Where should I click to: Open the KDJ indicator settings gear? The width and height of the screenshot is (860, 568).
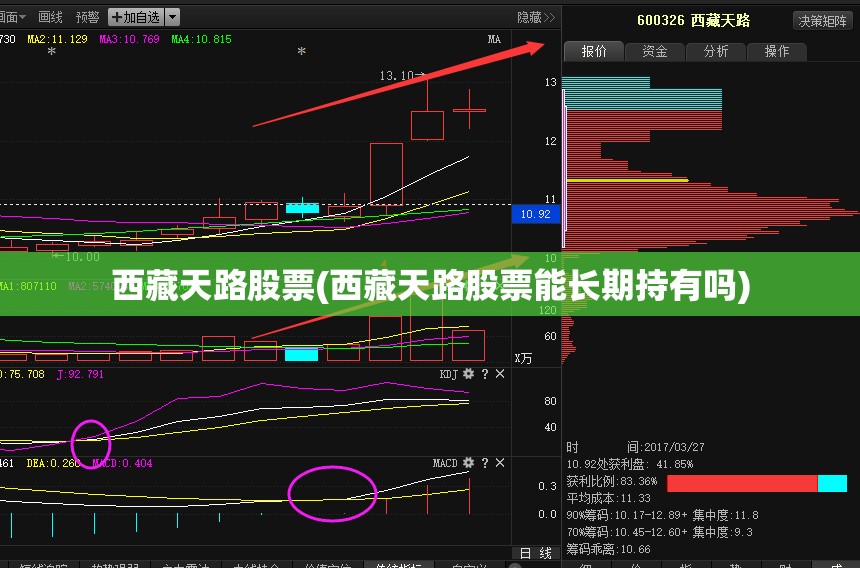coord(468,374)
